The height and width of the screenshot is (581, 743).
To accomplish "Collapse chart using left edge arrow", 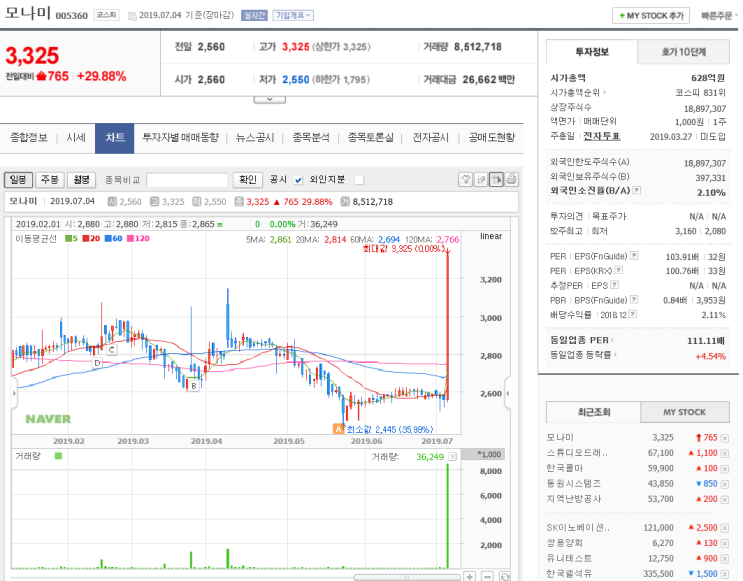I will [x=14, y=393].
